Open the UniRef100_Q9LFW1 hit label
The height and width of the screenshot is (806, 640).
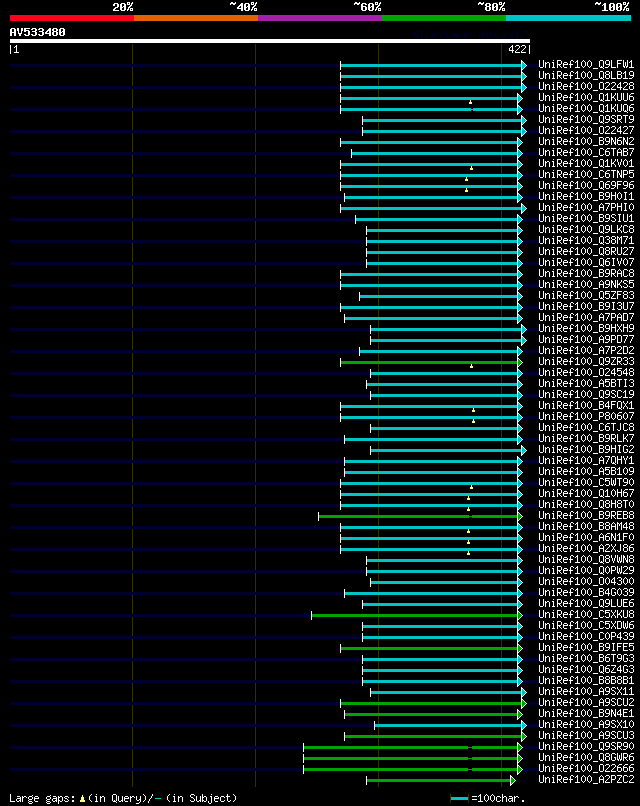tap(586, 65)
